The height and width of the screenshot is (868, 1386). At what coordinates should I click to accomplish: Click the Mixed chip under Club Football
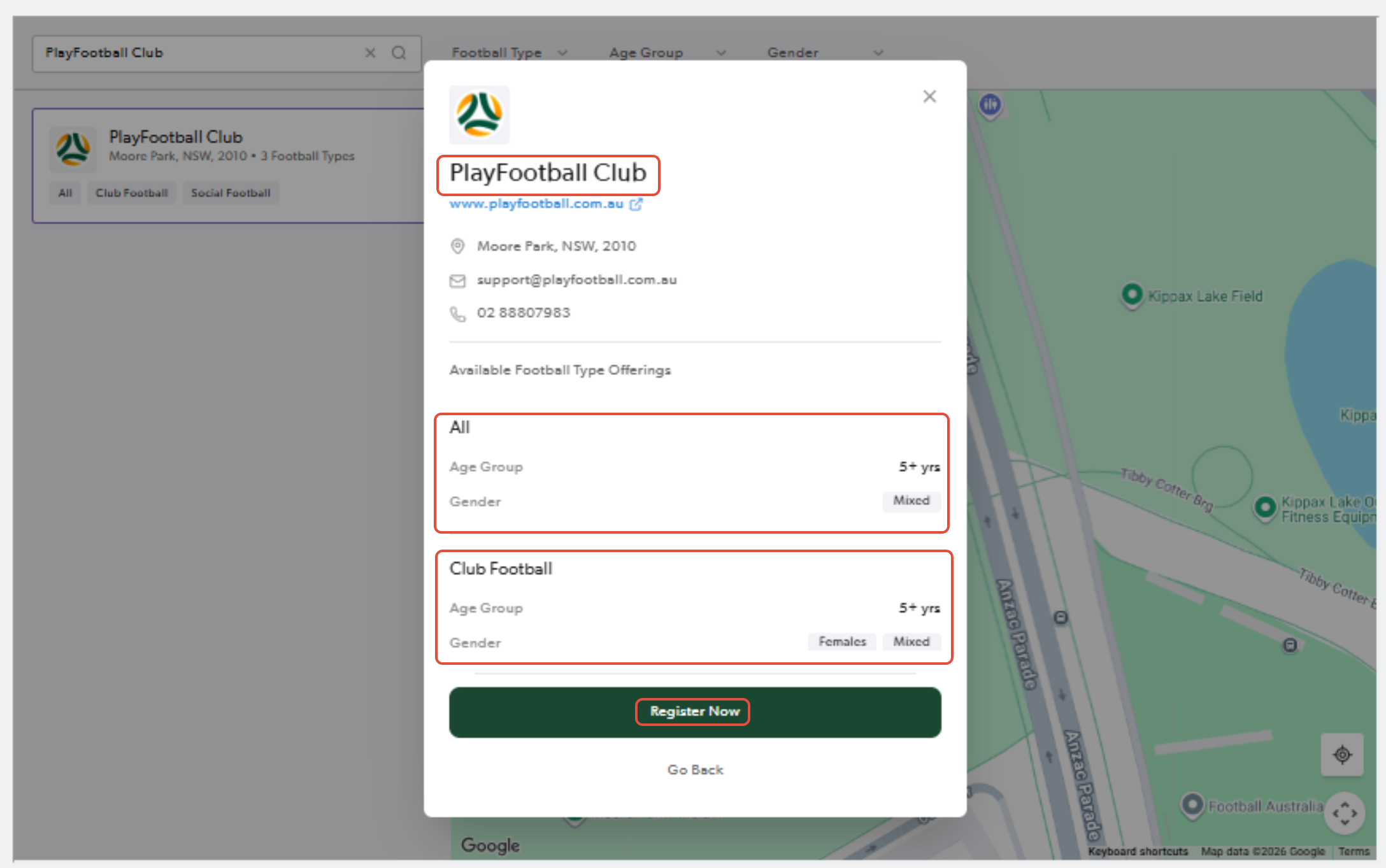(x=911, y=642)
